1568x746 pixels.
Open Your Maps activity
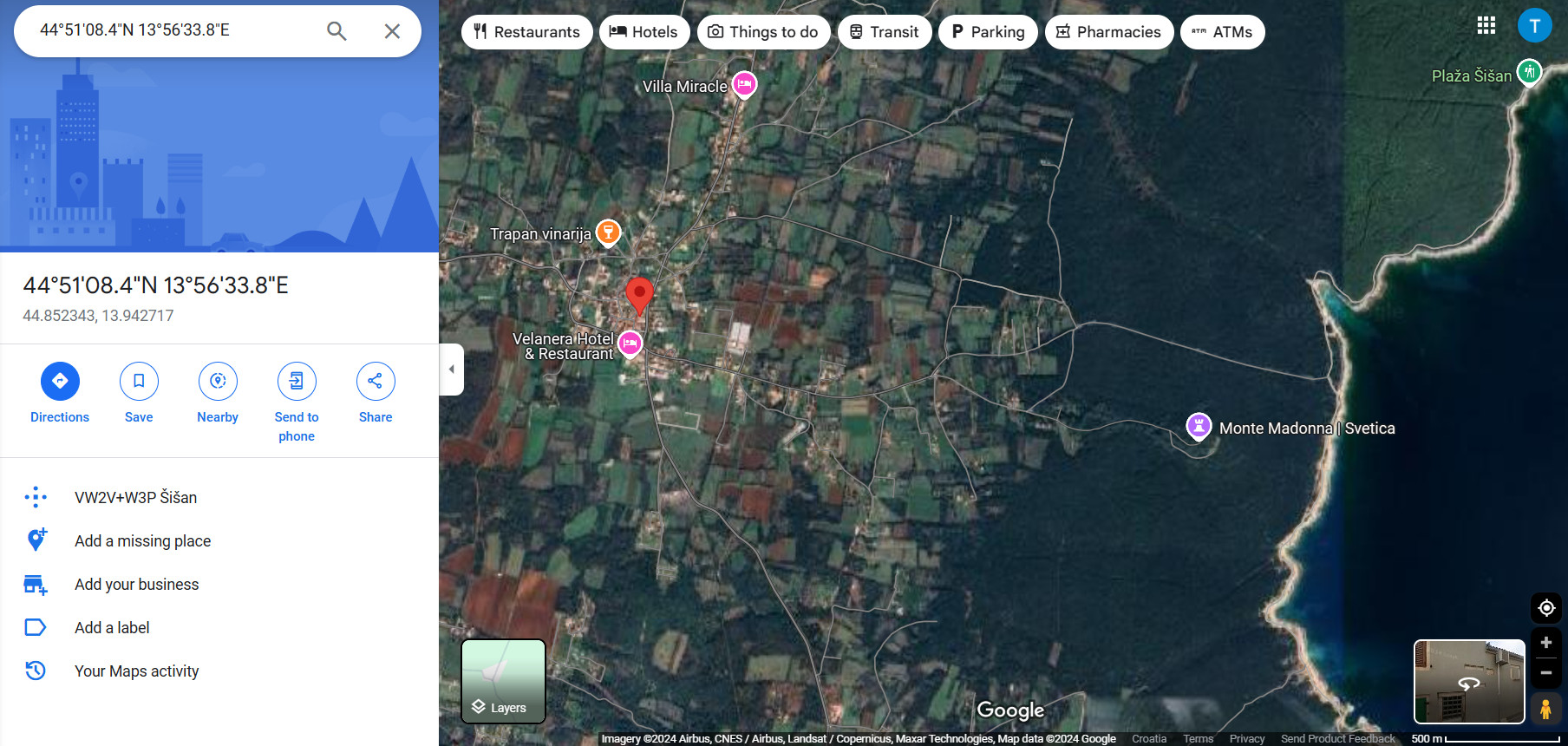pos(136,671)
